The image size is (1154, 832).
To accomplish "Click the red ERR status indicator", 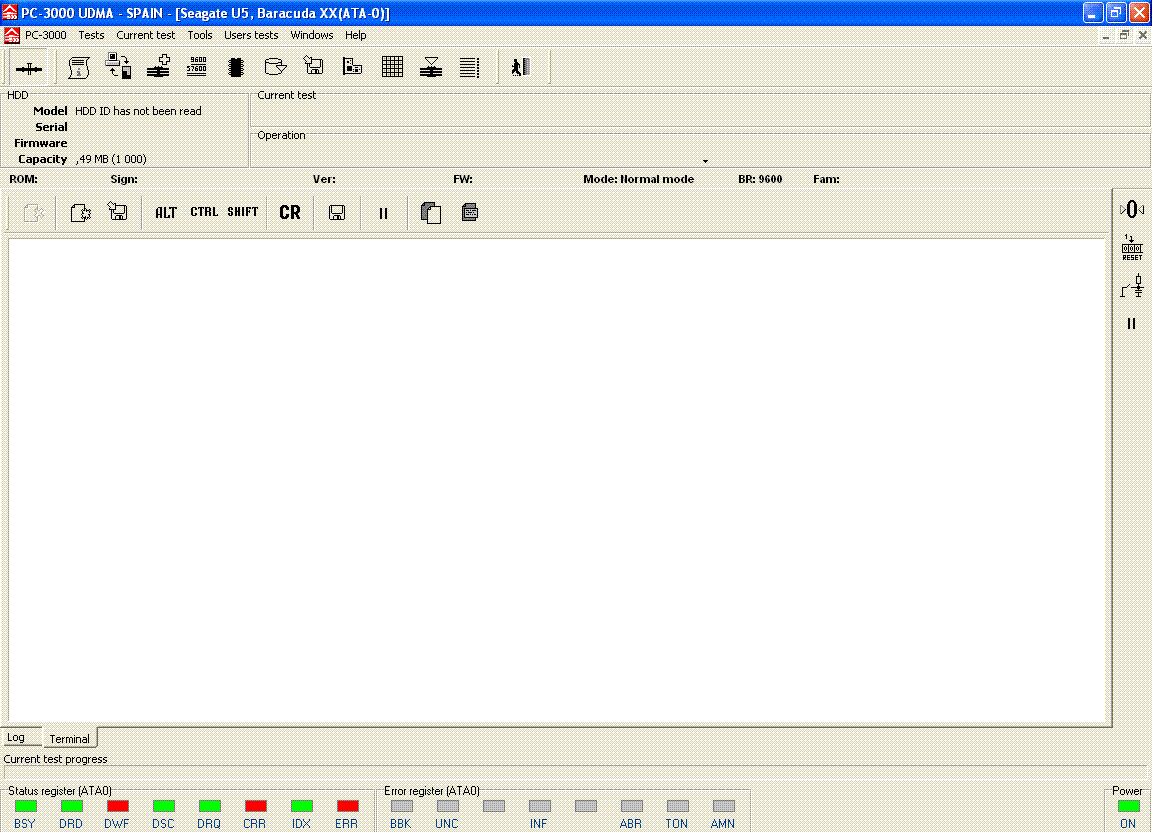I will pos(347,806).
